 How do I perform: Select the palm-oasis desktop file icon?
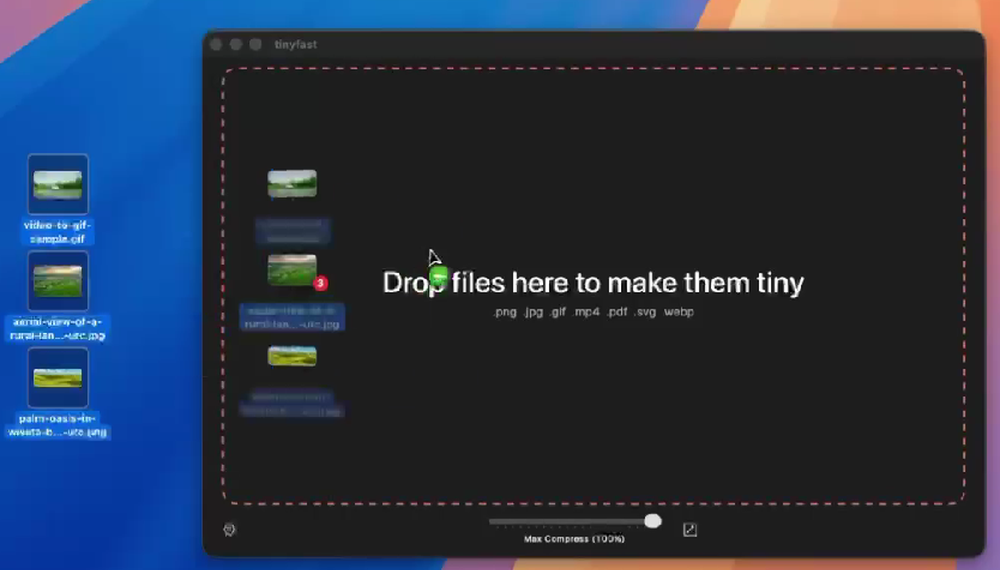point(58,377)
